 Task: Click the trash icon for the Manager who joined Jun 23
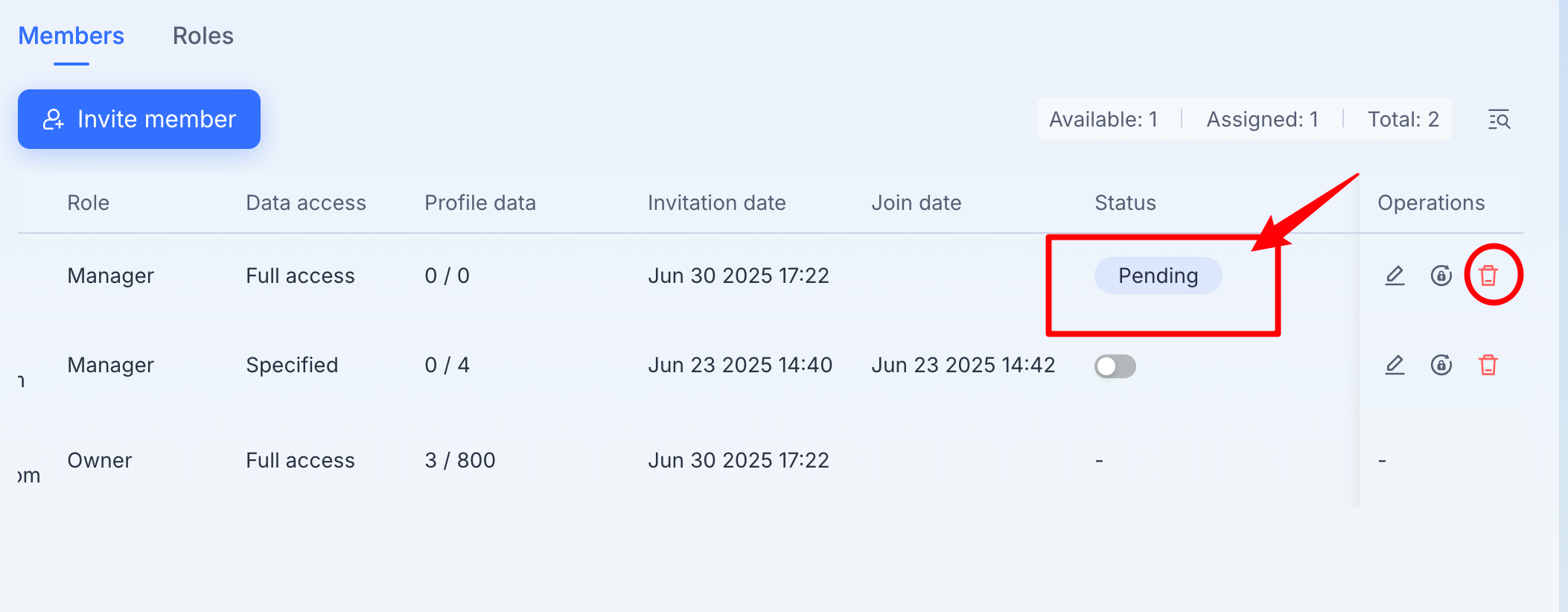coord(1488,365)
